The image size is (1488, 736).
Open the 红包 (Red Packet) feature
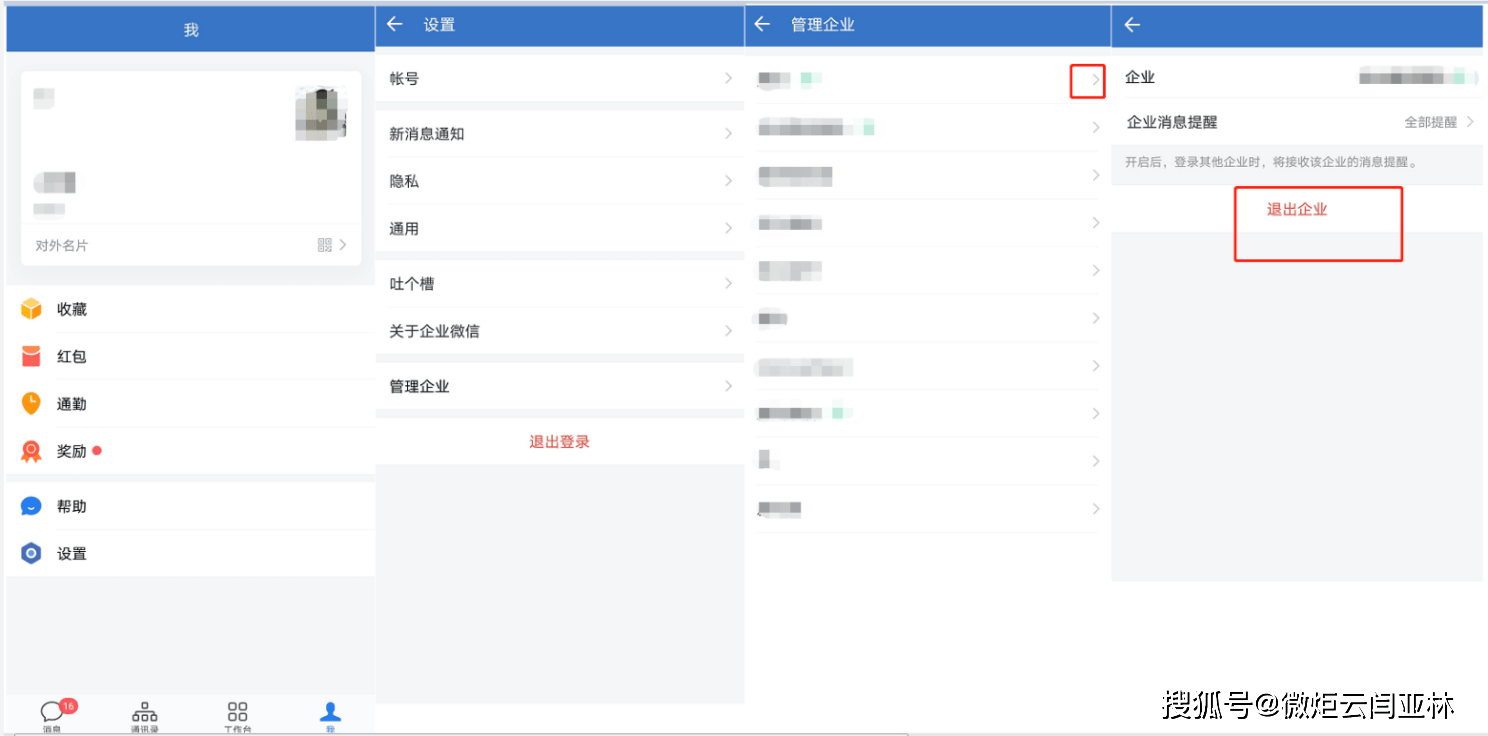[x=70, y=356]
